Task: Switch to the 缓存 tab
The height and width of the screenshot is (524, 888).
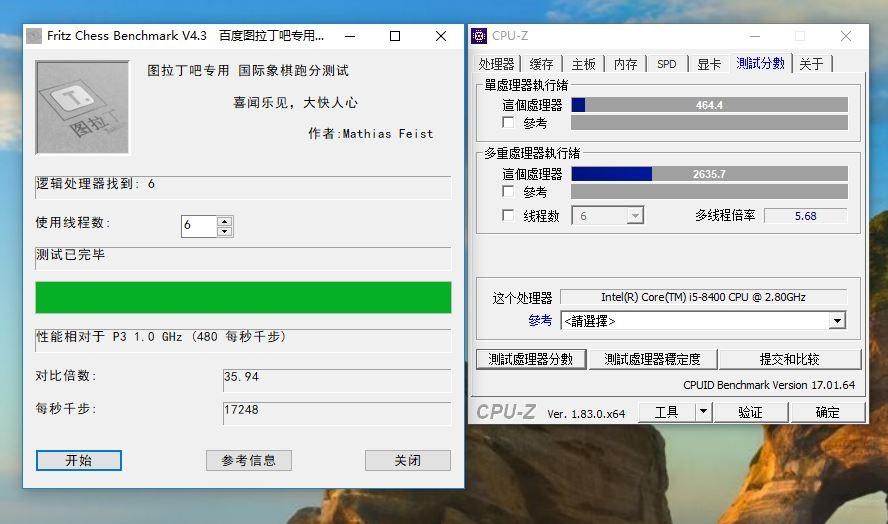Action: (x=541, y=64)
